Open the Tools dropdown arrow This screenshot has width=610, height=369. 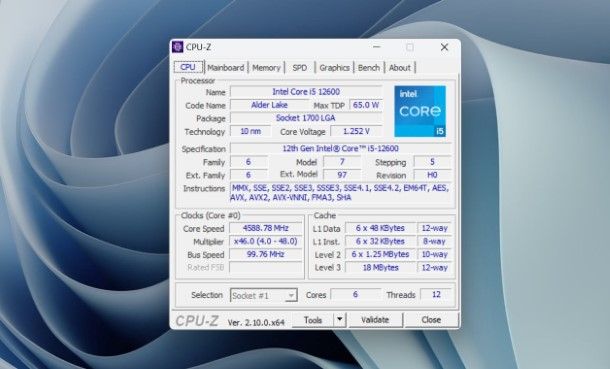point(339,320)
